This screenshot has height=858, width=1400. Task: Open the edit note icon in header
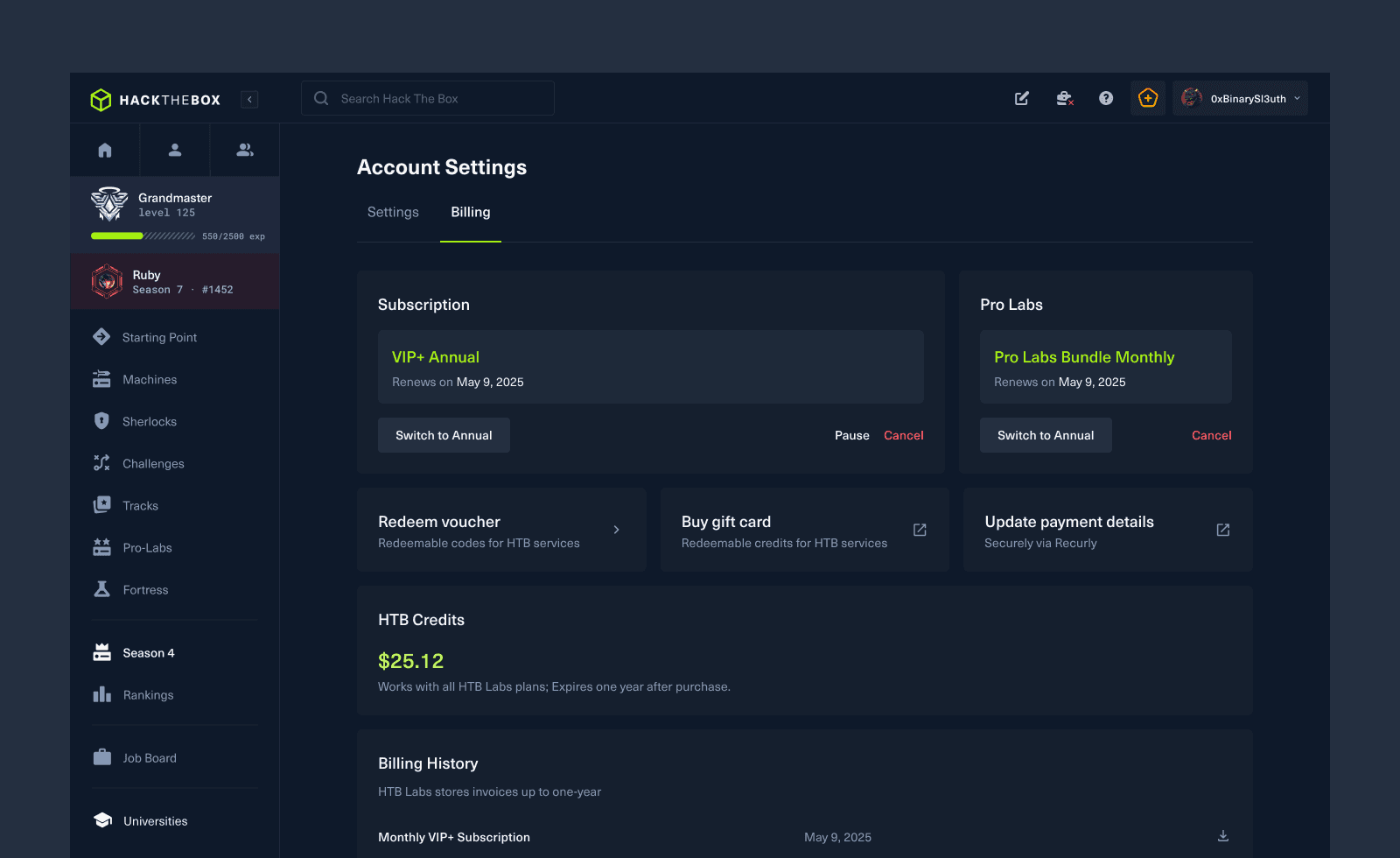1022,98
